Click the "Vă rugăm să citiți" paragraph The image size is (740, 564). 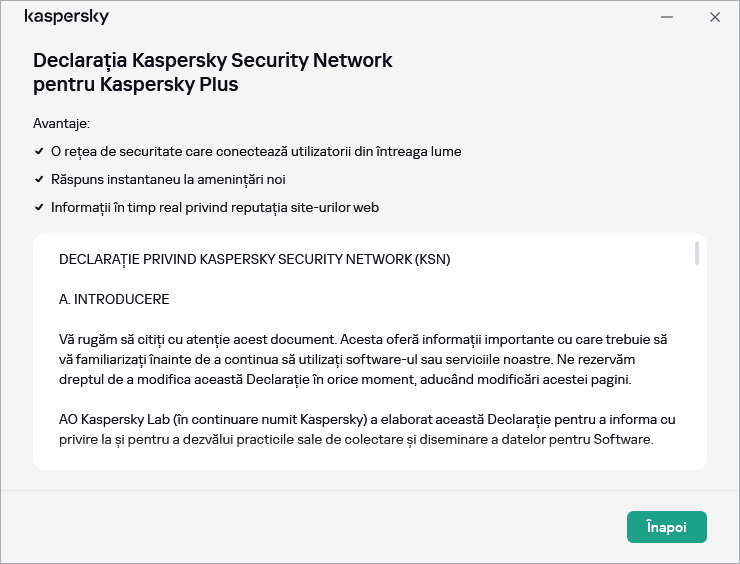click(362, 339)
